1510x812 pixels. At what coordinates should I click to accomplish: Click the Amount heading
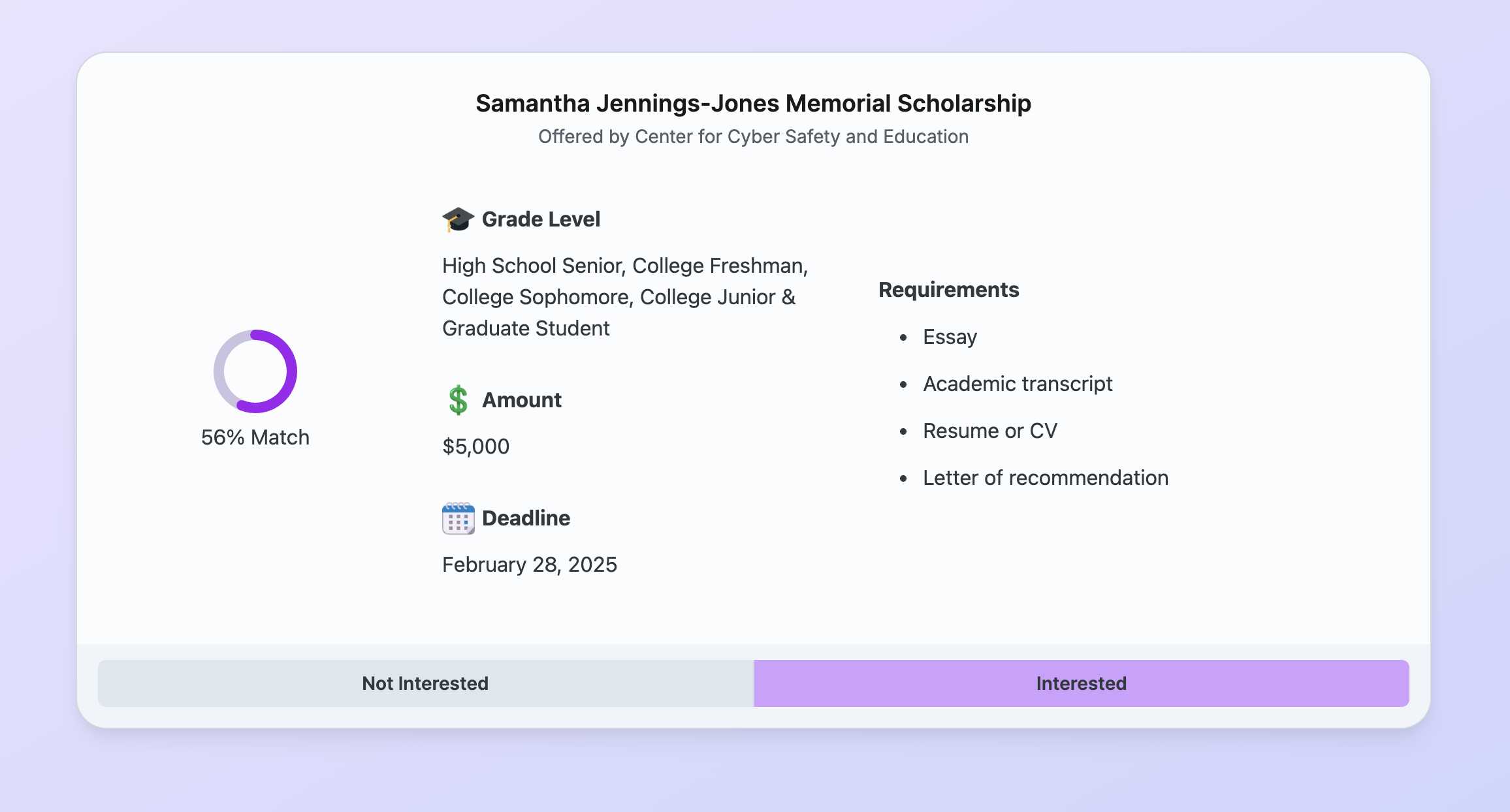coord(521,400)
